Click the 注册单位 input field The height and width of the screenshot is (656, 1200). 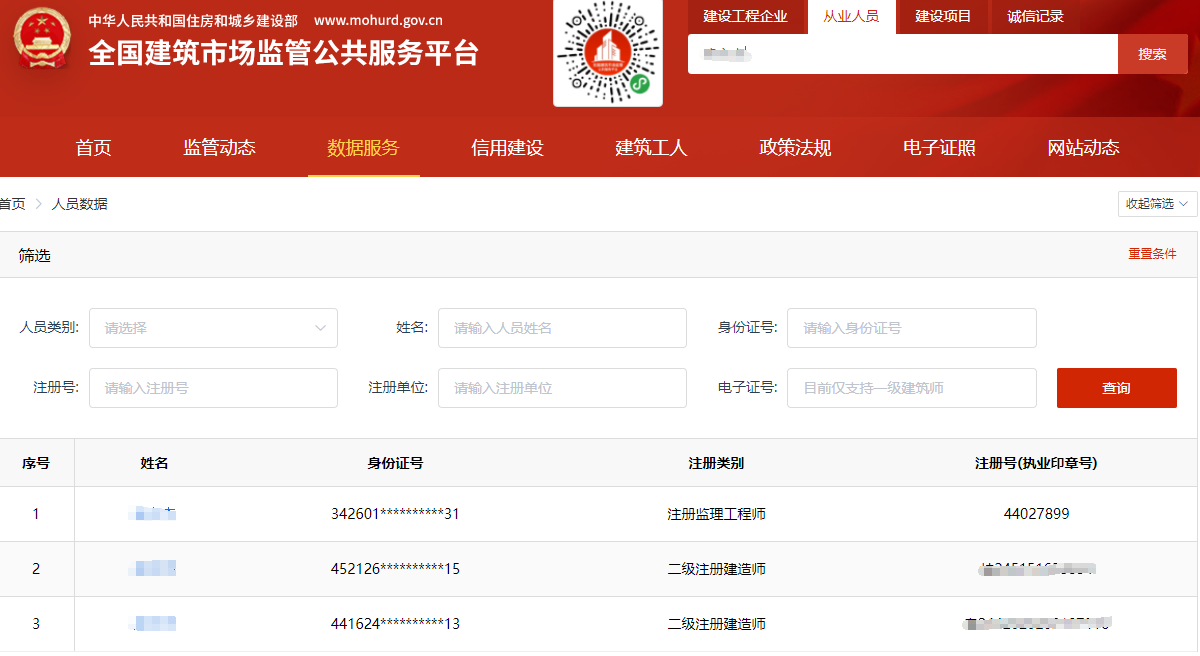click(x=562, y=388)
